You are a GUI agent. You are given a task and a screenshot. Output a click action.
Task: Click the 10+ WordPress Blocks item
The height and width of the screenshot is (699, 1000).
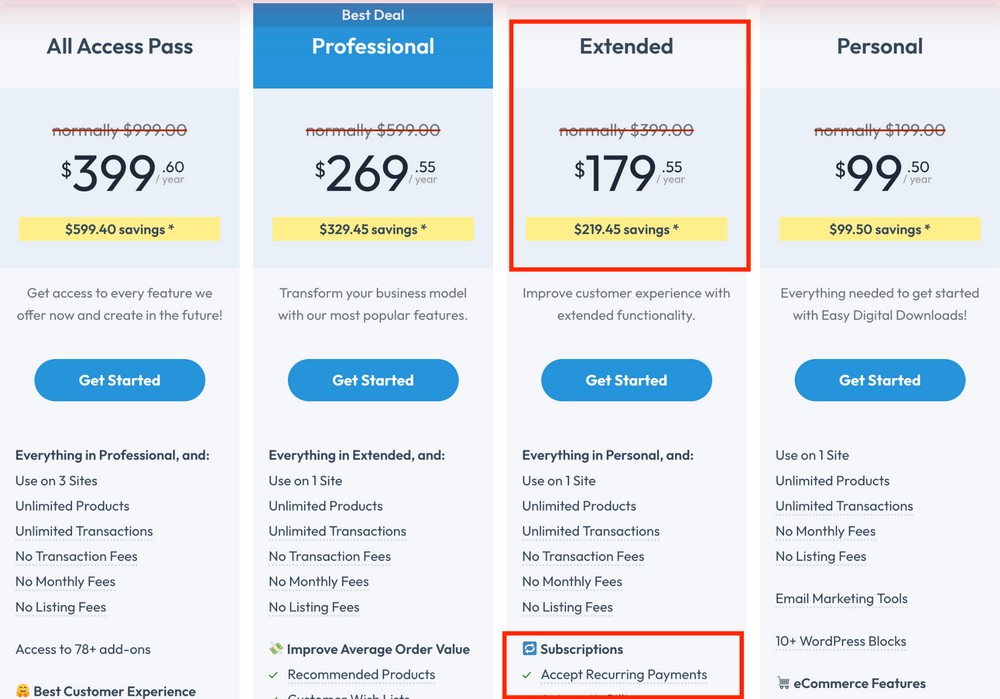841,641
